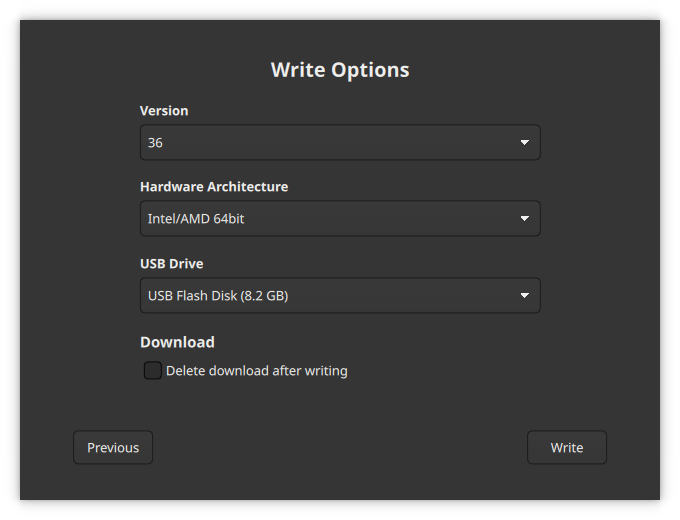Go back with the Previous button

pos(113,448)
